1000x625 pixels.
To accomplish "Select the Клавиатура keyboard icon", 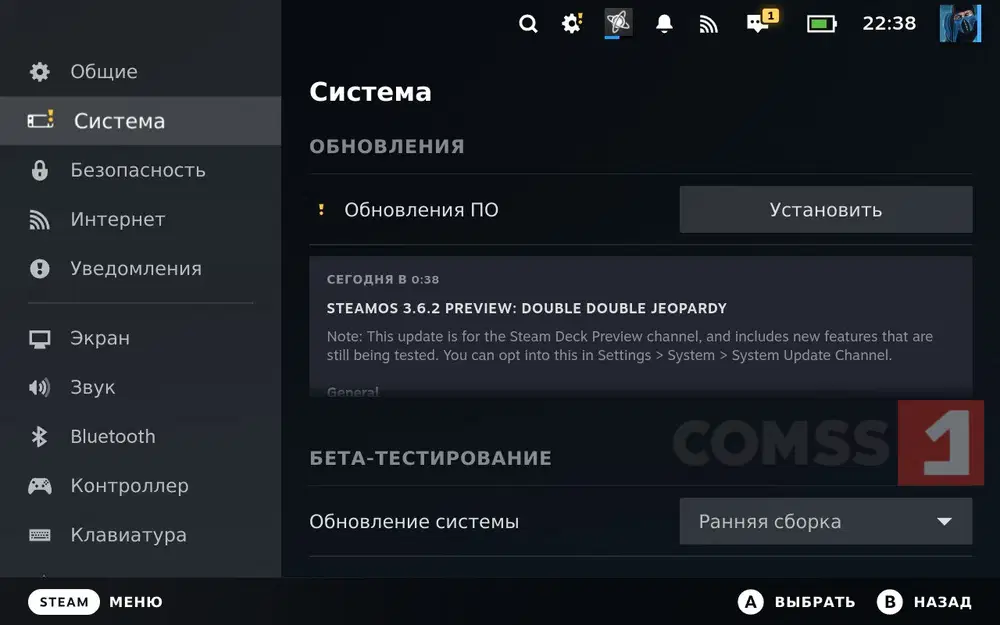I will point(40,535).
